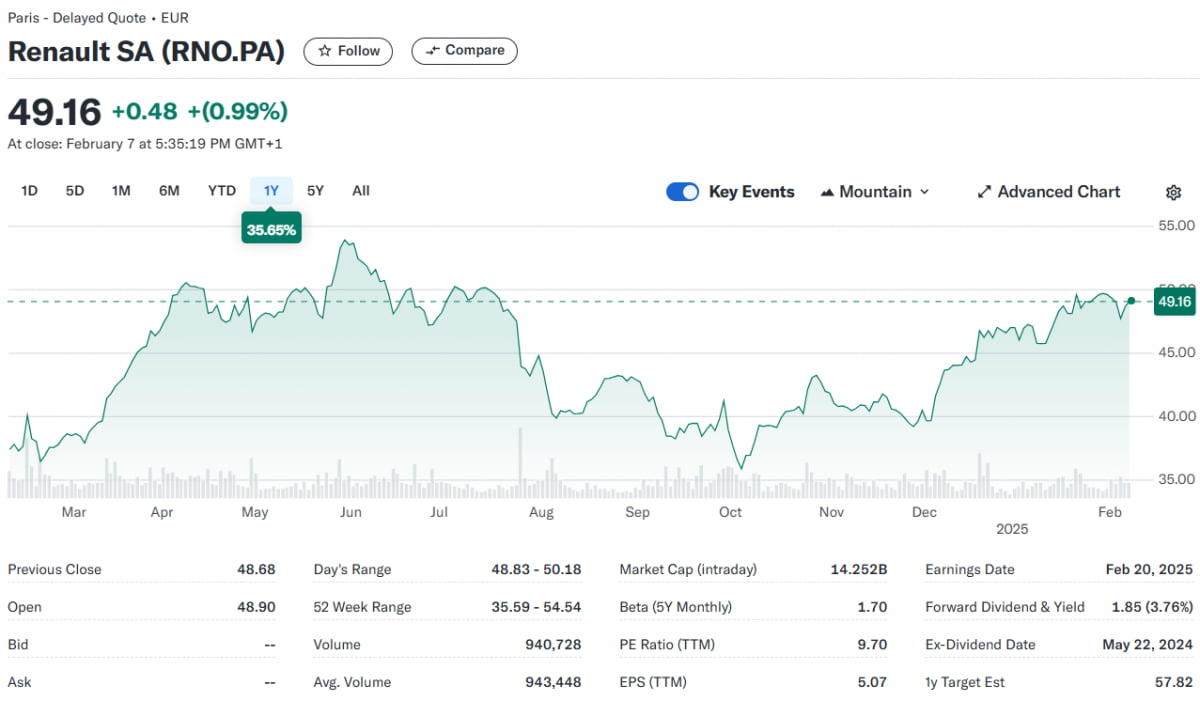The width and height of the screenshot is (1200, 701).
Task: Click the Ask label
Action: (x=19, y=682)
